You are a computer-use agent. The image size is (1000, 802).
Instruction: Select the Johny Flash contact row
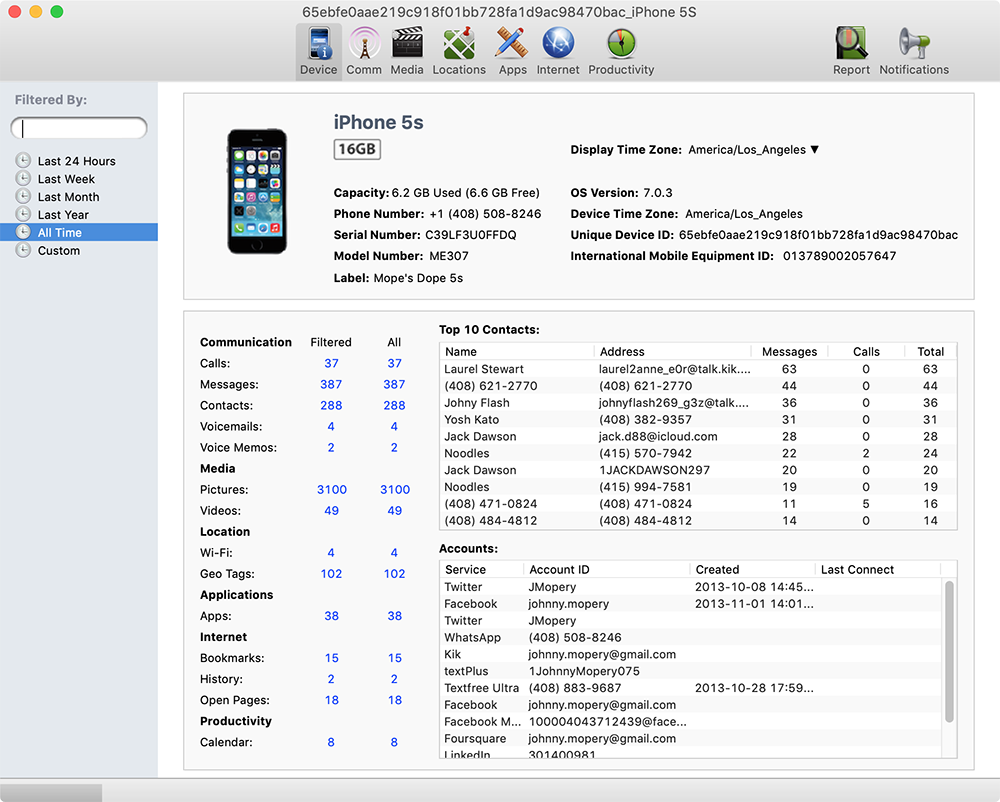[698, 403]
